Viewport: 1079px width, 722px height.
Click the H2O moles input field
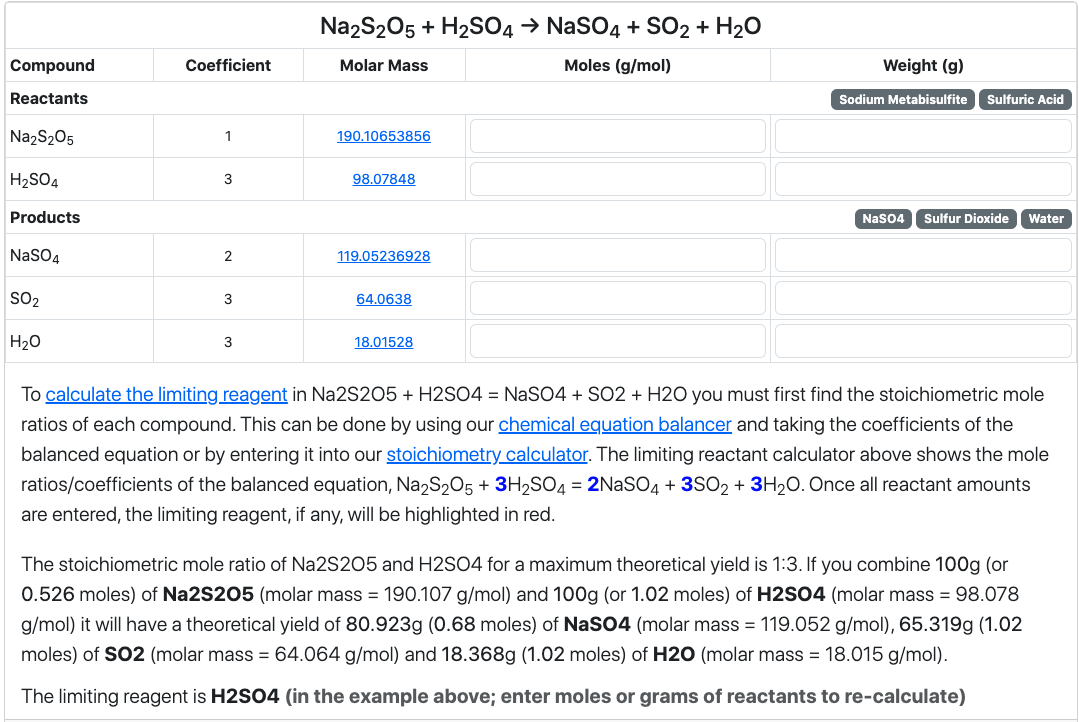point(617,342)
